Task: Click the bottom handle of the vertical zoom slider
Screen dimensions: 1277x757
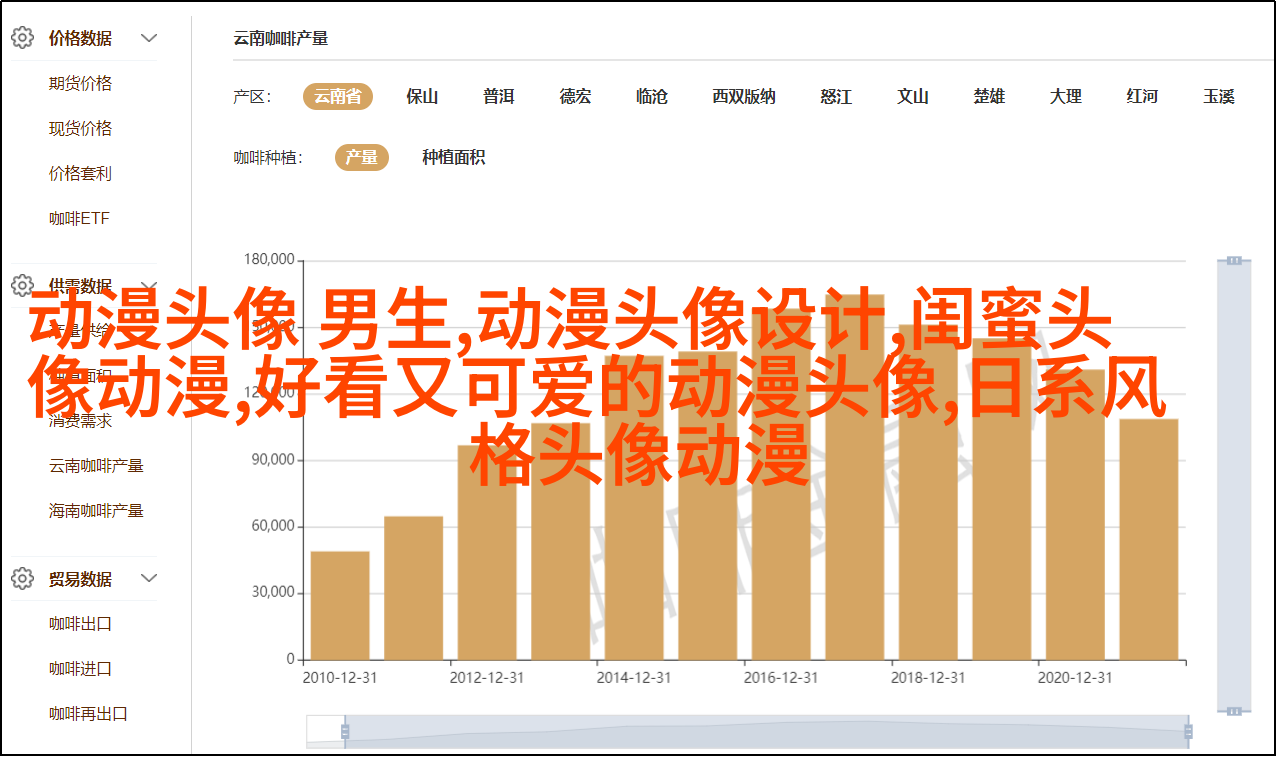Action: pyautogui.click(x=1234, y=710)
